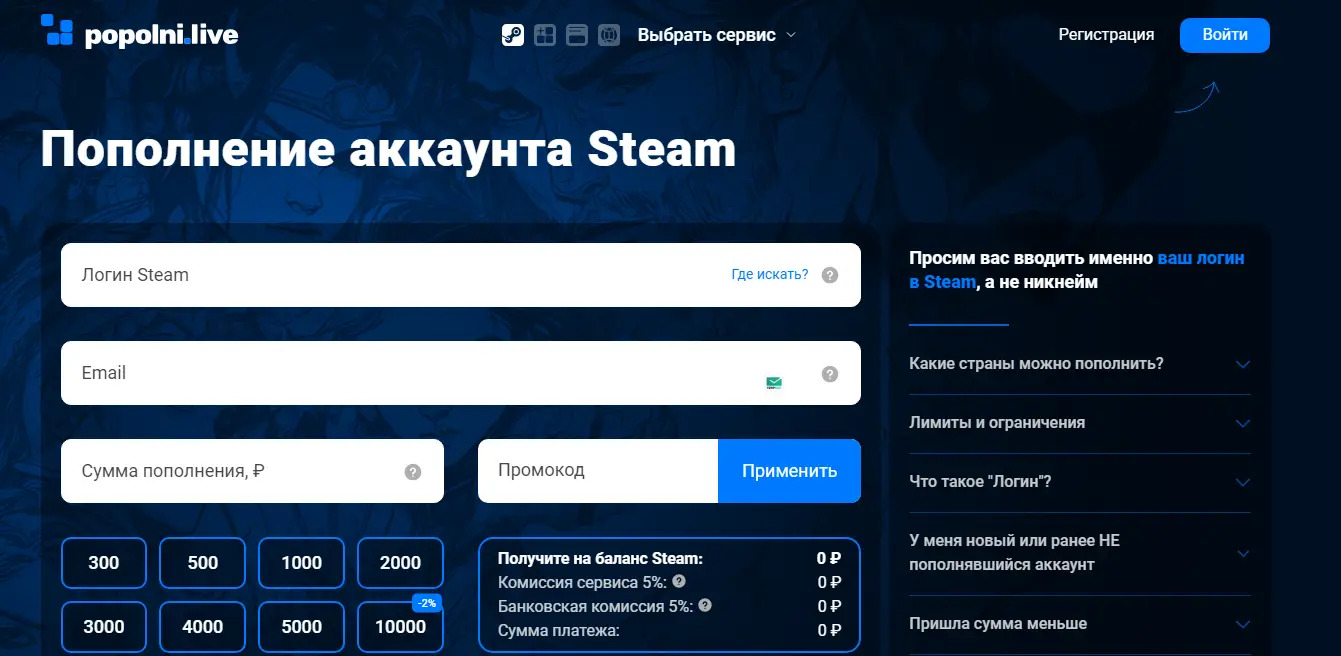Open the ваш логин в Steam link
Viewport: 1341px width, 656px height.
point(1077,270)
